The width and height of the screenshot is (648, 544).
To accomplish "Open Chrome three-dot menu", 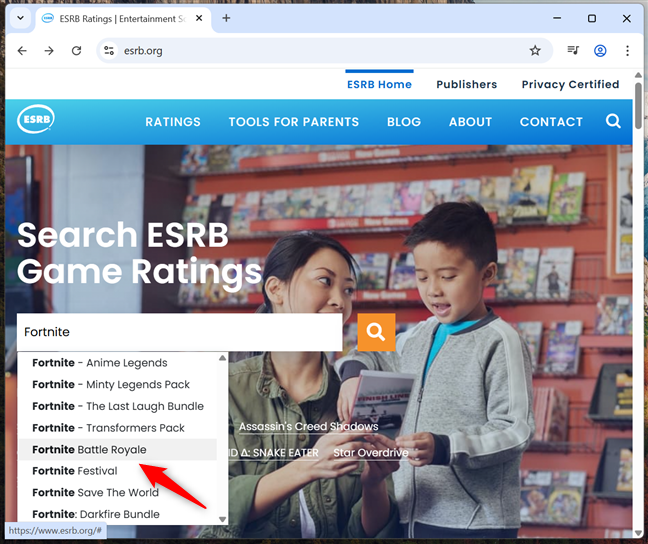I will 627,51.
